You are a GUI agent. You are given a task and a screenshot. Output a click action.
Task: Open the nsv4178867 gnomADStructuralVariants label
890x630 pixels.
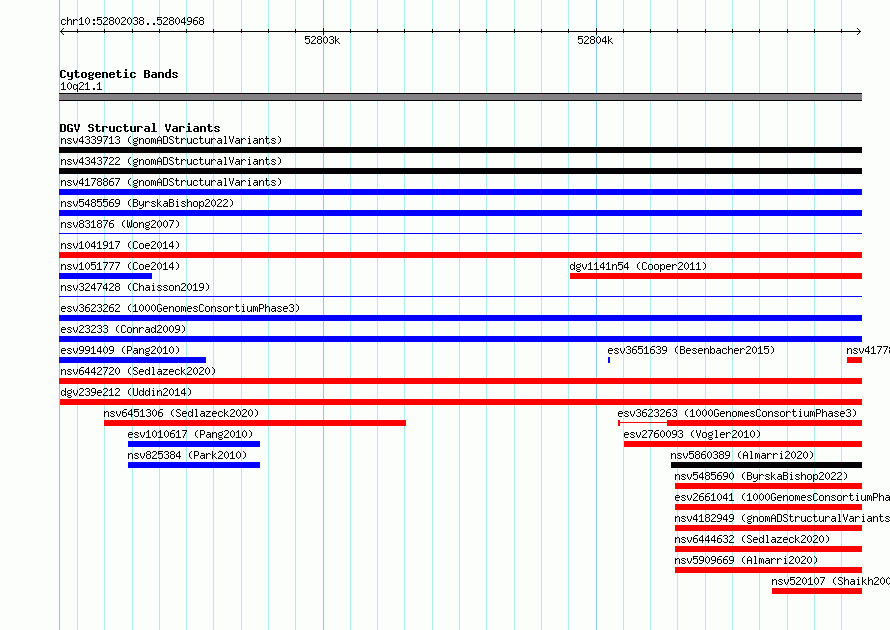point(171,182)
